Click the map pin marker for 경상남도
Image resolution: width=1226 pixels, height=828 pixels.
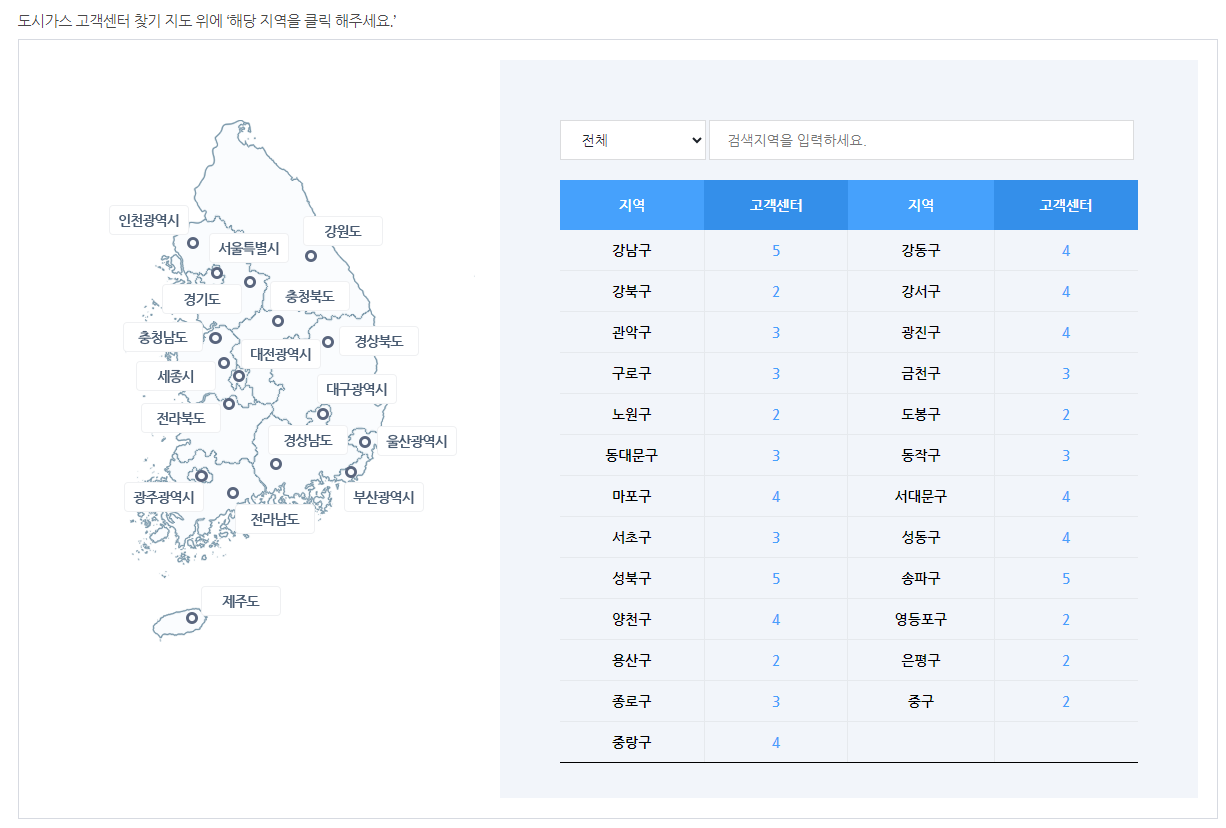pos(276,464)
